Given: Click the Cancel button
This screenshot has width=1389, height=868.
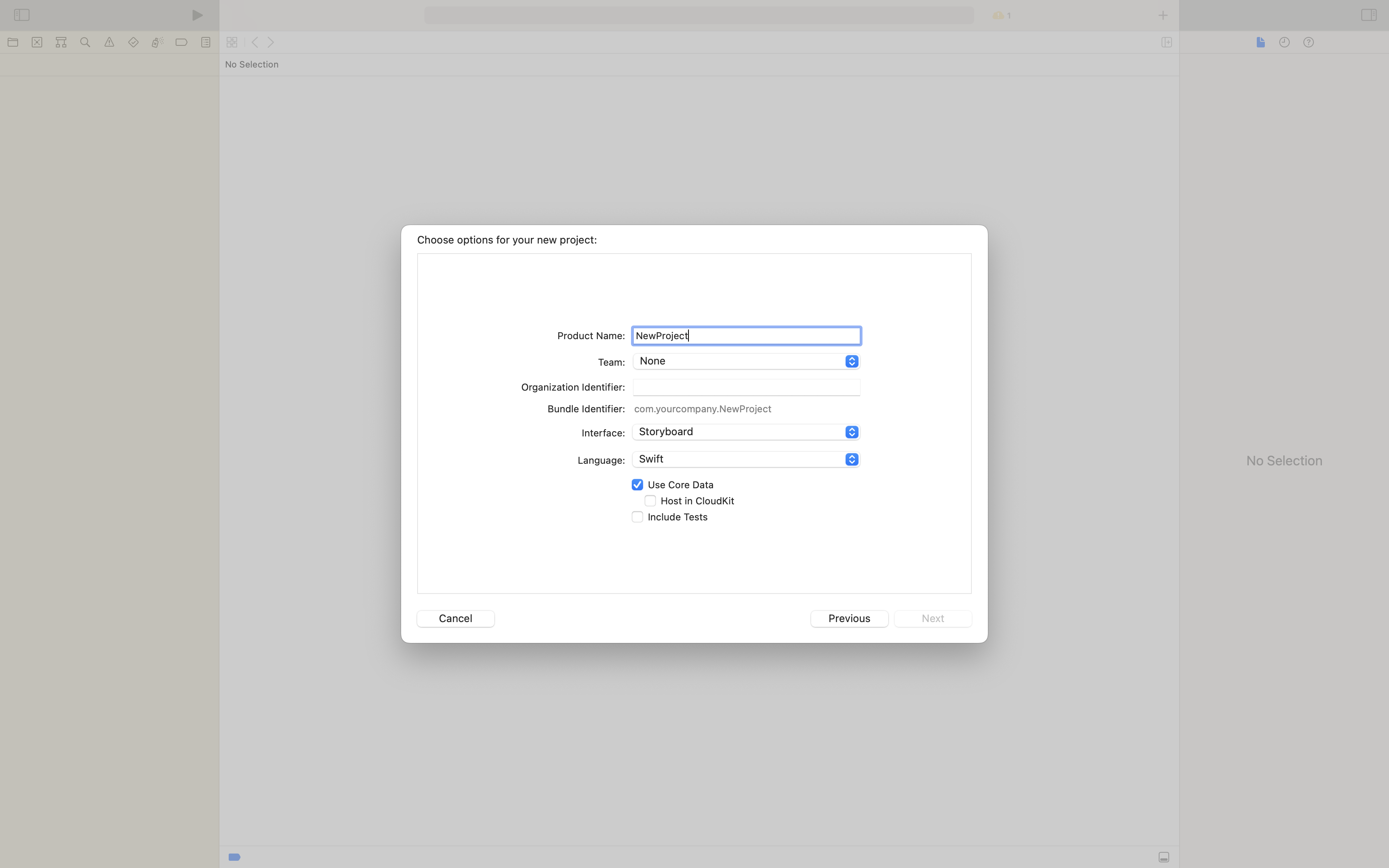Looking at the screenshot, I should click(x=455, y=618).
